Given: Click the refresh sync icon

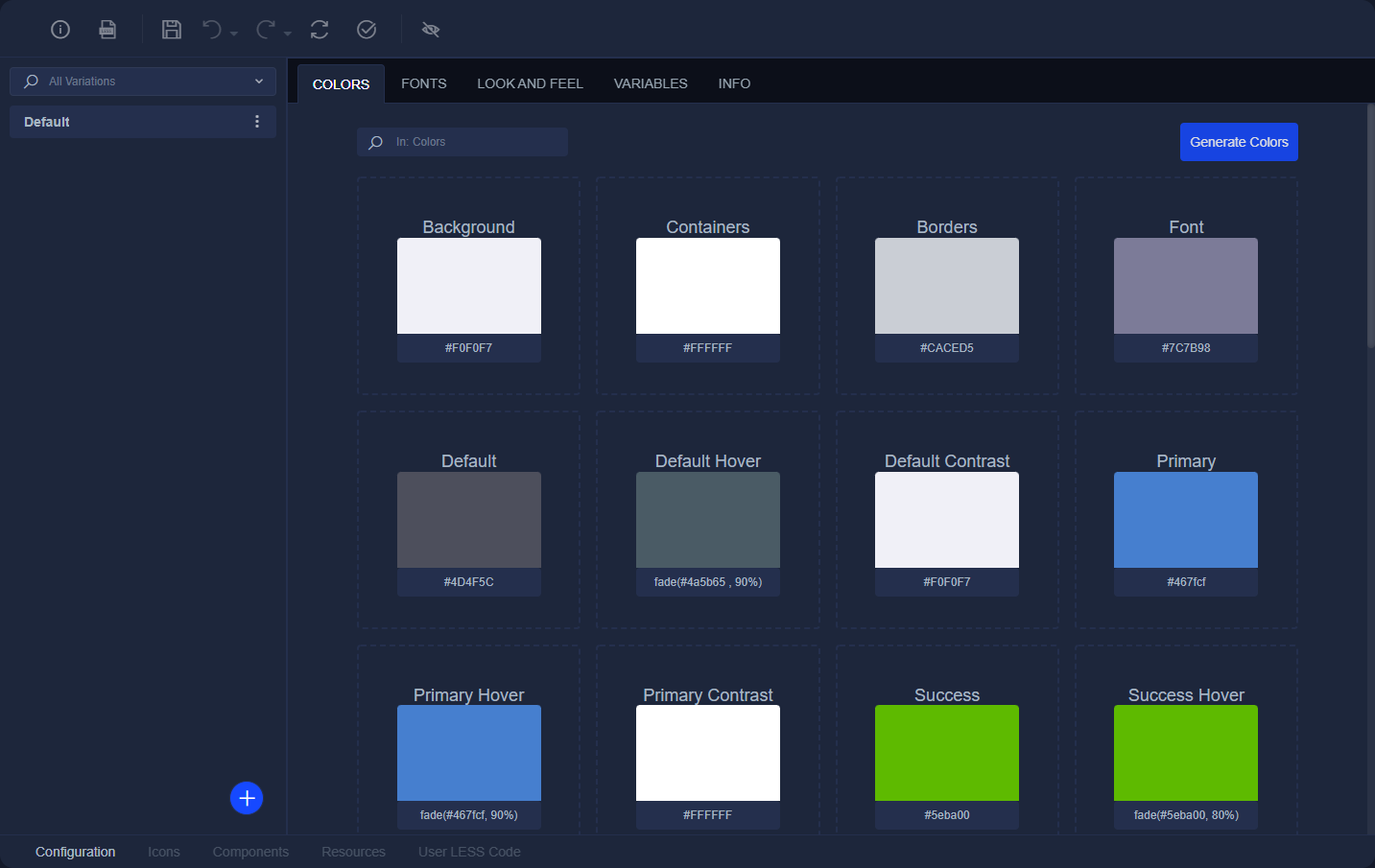Looking at the screenshot, I should click(x=320, y=30).
